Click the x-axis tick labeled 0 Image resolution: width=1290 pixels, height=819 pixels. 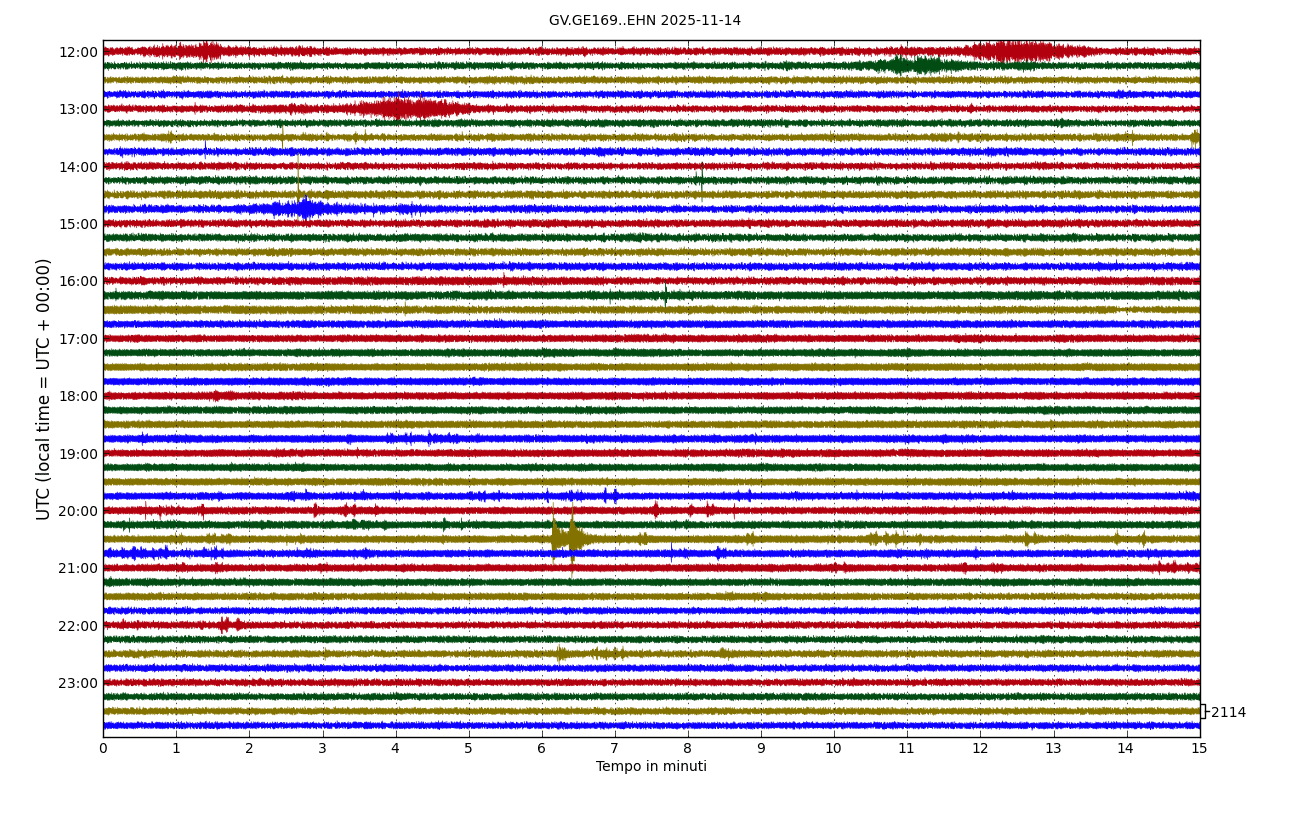(103, 748)
